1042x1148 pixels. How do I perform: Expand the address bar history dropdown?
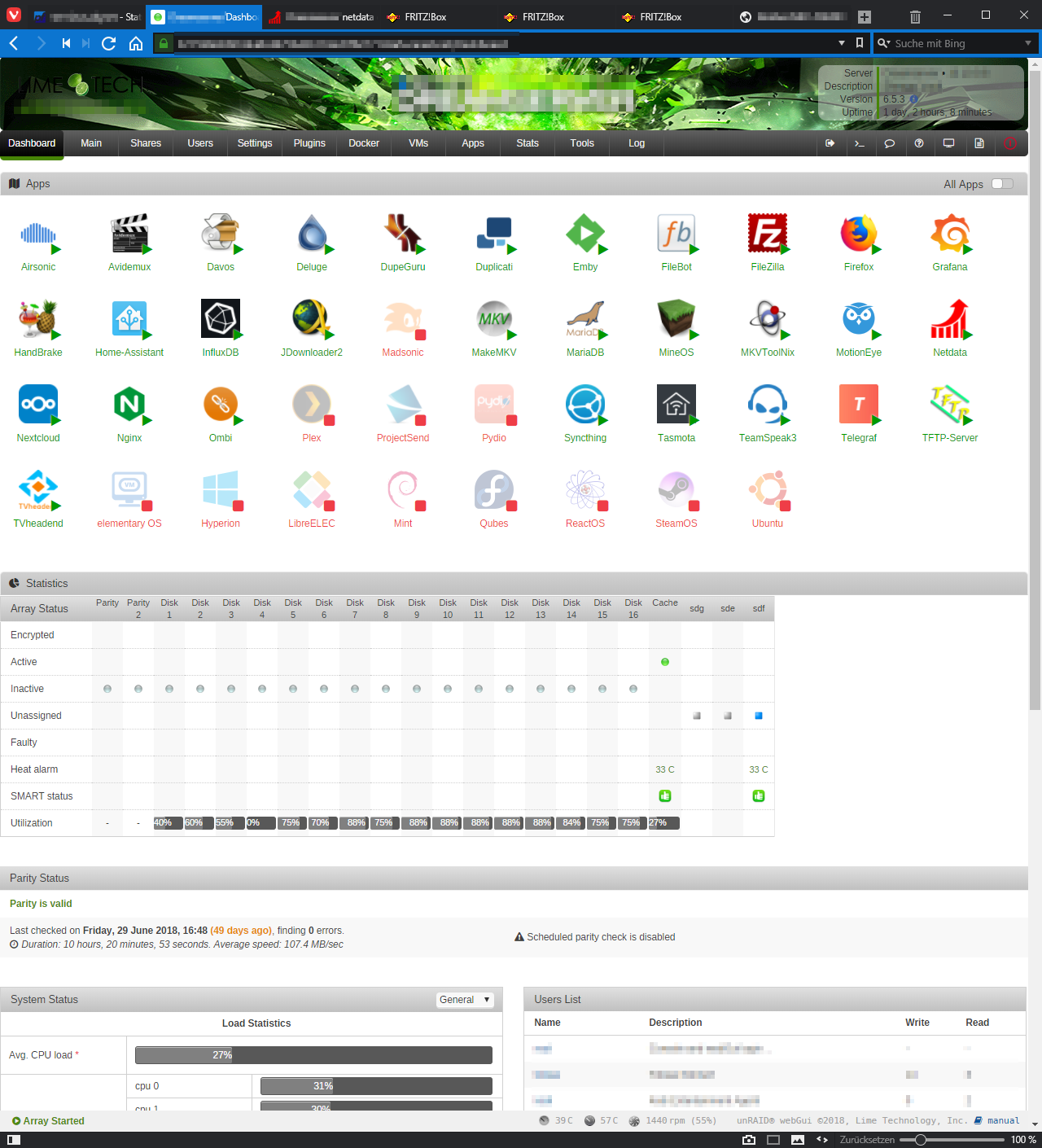(x=842, y=43)
